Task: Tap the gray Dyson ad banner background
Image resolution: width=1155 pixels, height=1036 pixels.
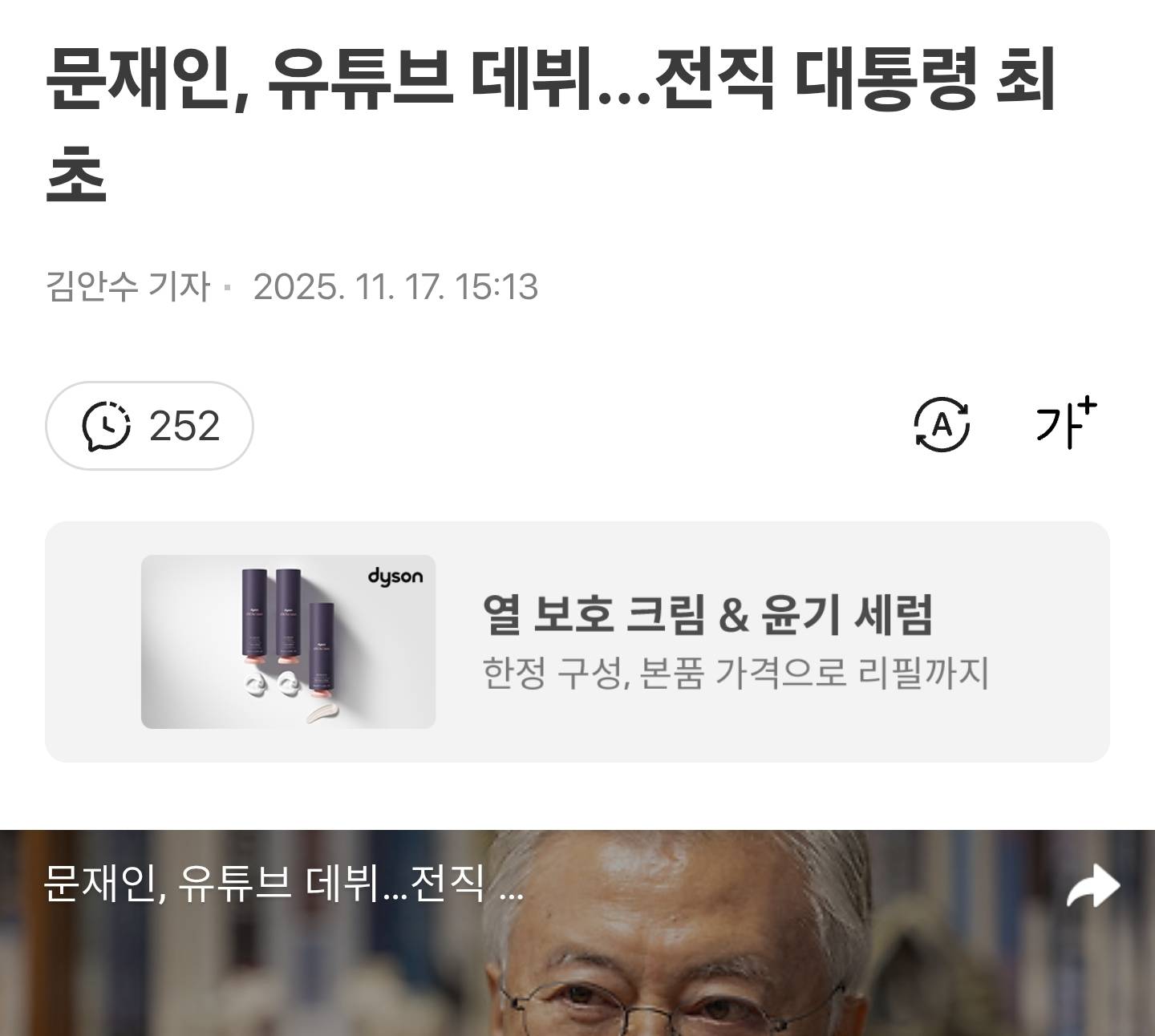Action: pyautogui.click(x=577, y=641)
